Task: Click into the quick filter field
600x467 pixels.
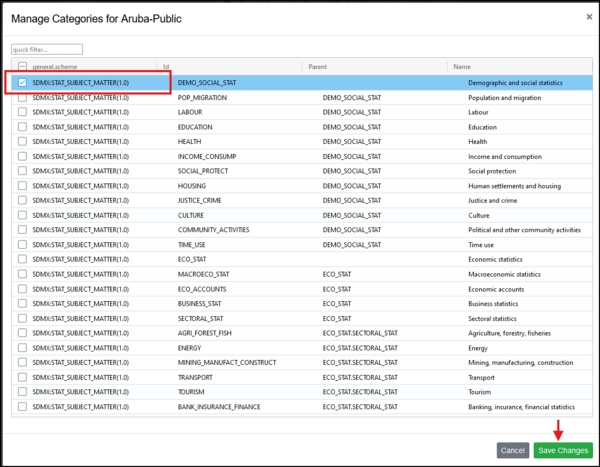Action: [x=47, y=48]
